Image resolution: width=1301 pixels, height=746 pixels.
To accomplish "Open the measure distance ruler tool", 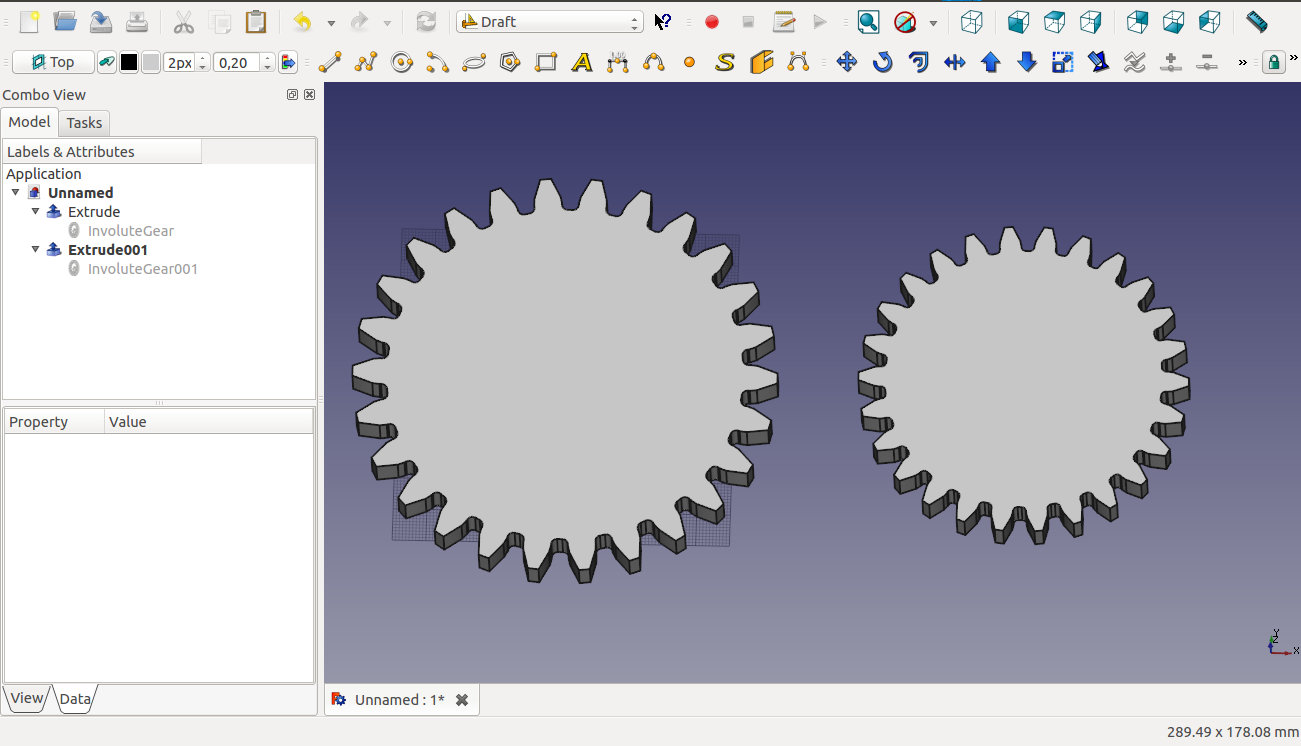I will 1256,22.
